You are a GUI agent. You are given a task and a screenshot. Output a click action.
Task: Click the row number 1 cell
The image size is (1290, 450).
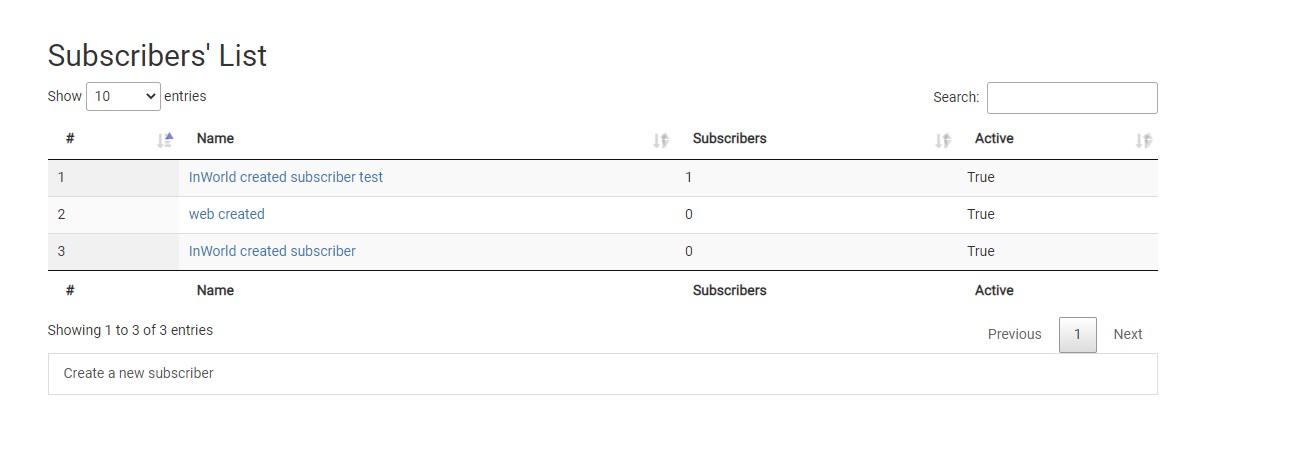point(61,177)
